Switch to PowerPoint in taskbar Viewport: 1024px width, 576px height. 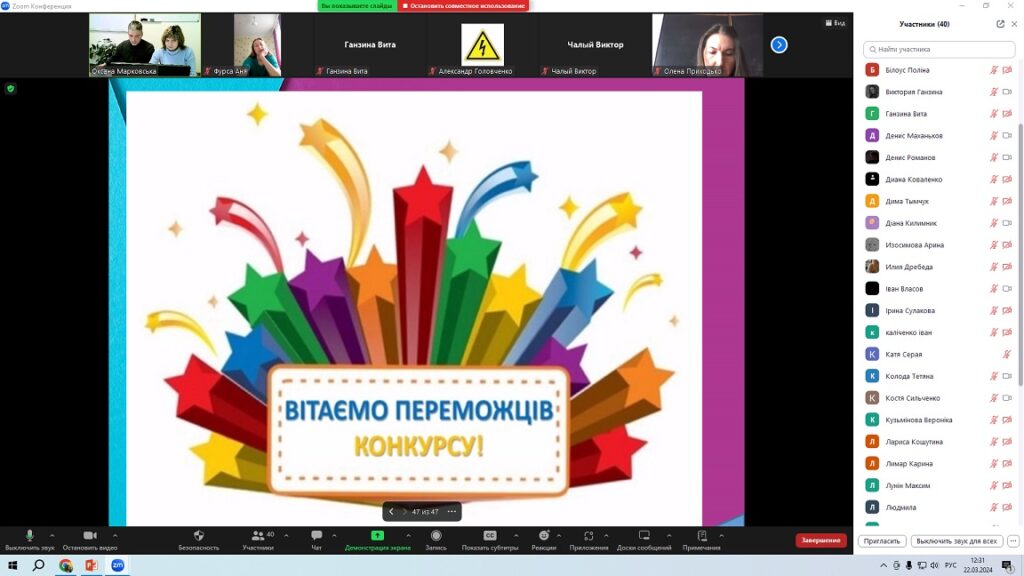point(91,566)
